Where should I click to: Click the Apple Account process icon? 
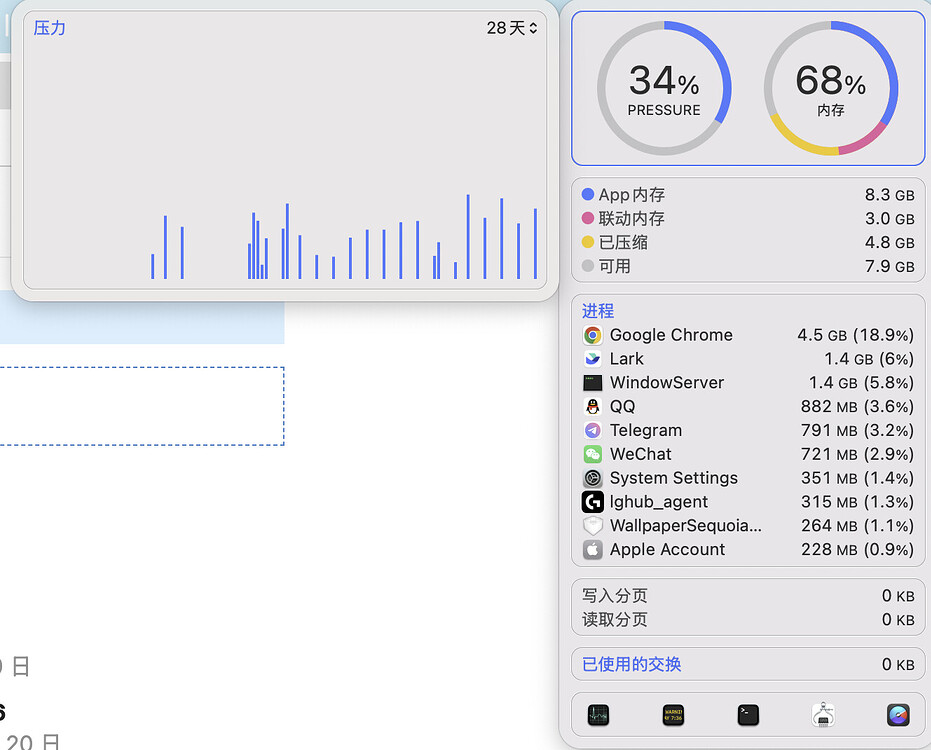[593, 550]
